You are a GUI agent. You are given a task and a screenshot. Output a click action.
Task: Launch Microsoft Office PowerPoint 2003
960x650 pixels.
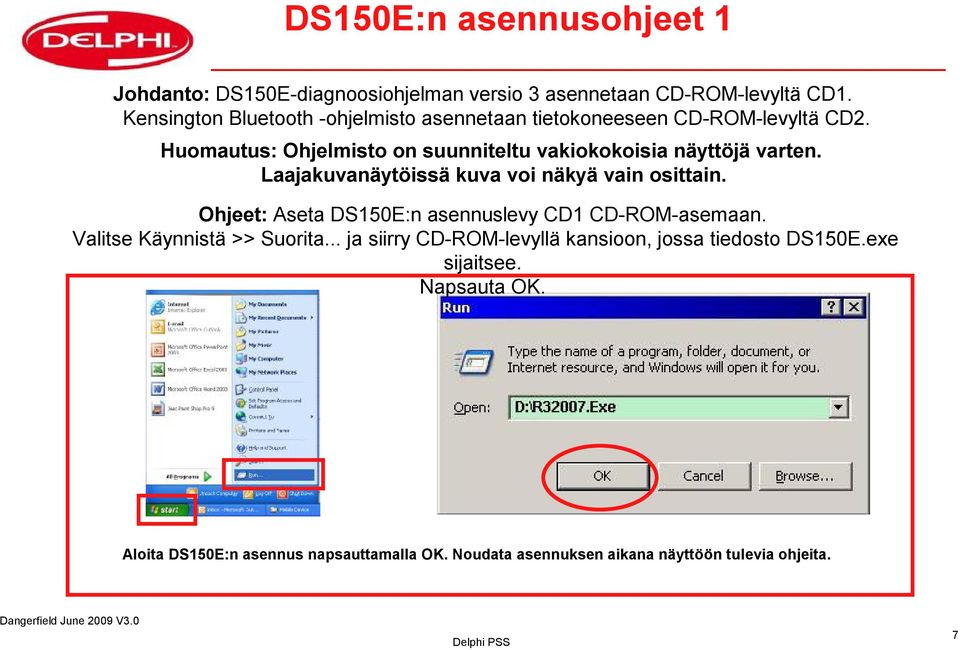point(189,349)
